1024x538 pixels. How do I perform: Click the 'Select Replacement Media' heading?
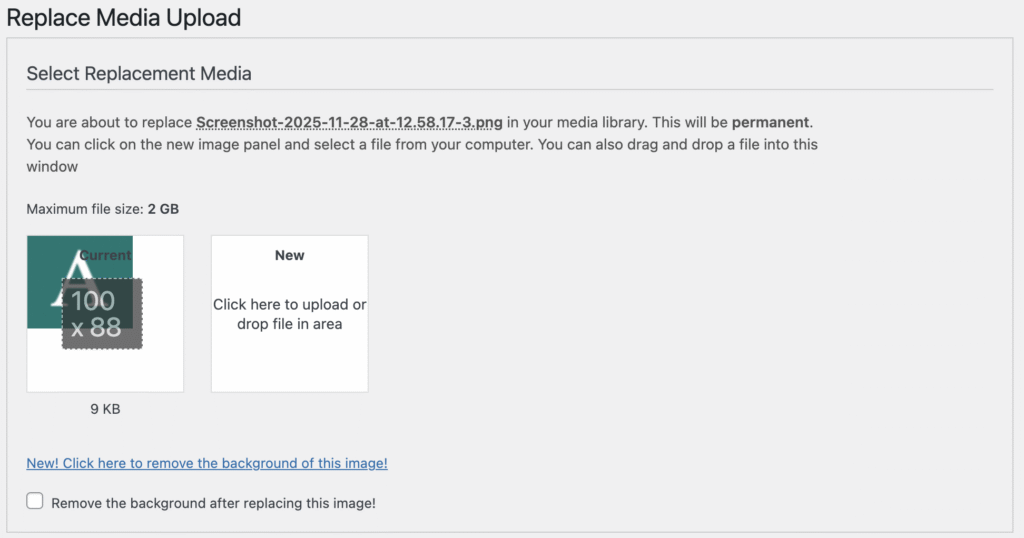[139, 73]
